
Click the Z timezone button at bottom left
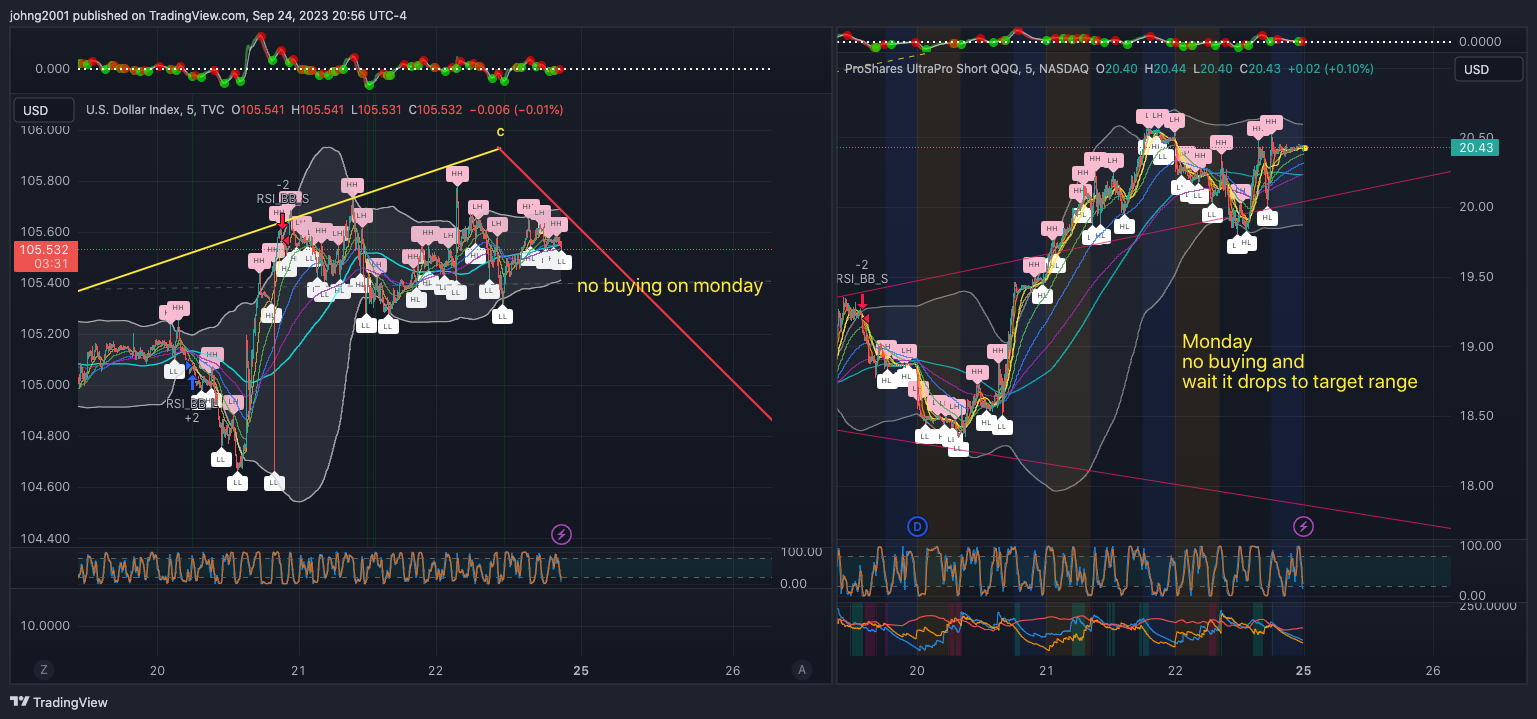tap(43, 670)
